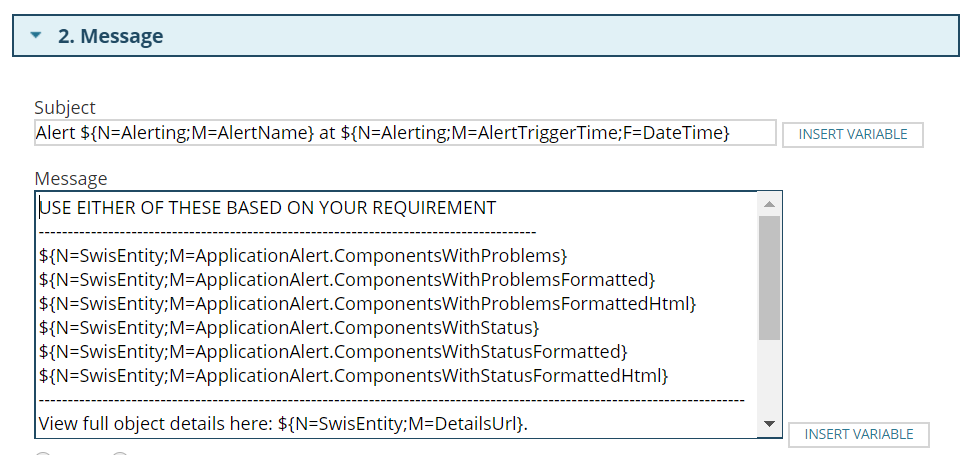Click the ComponentsWithStatusFormatted} variable line
The width and height of the screenshot is (968, 455).
click(x=333, y=351)
